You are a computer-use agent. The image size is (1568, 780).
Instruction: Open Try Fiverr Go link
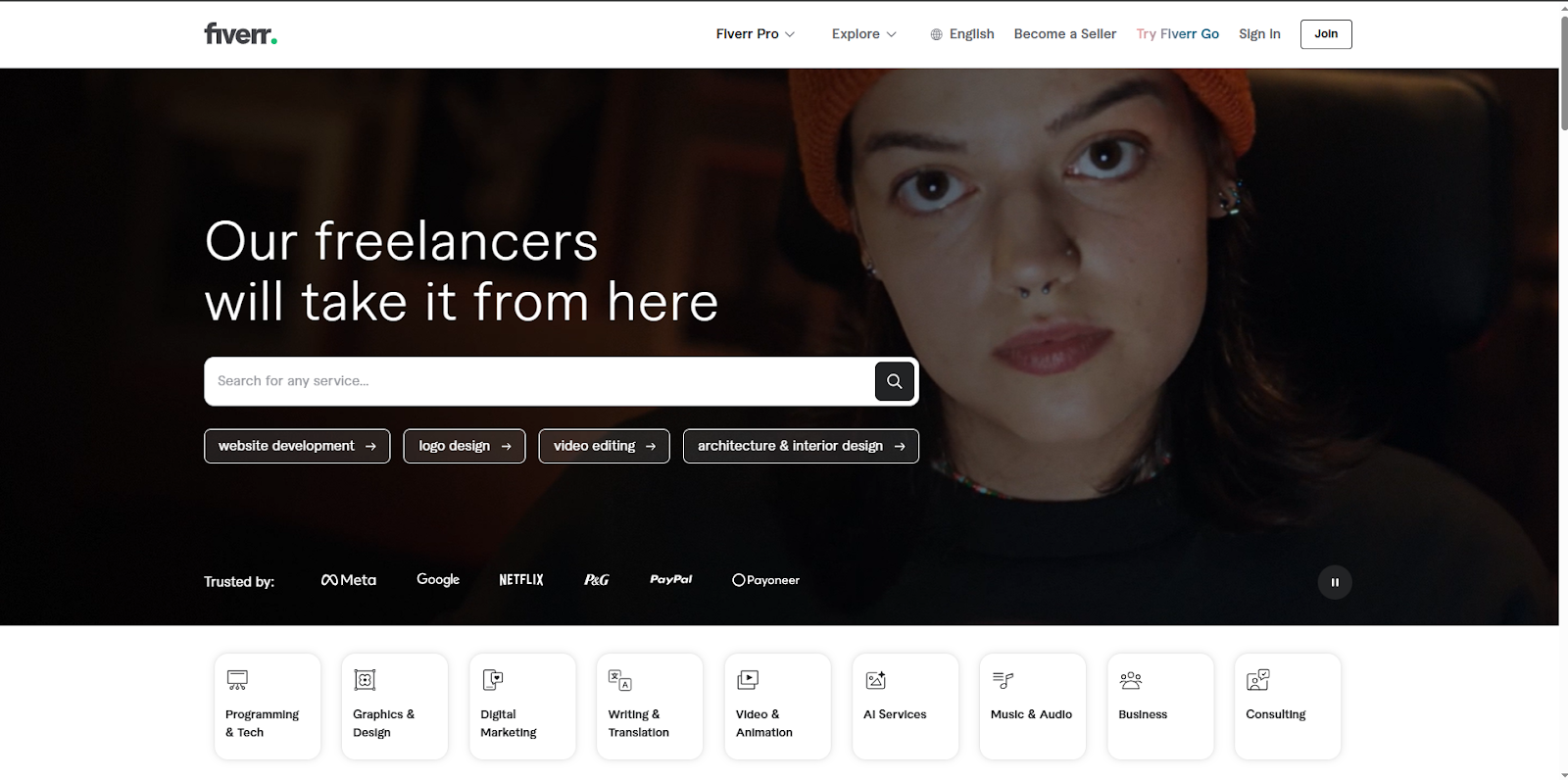click(x=1178, y=34)
